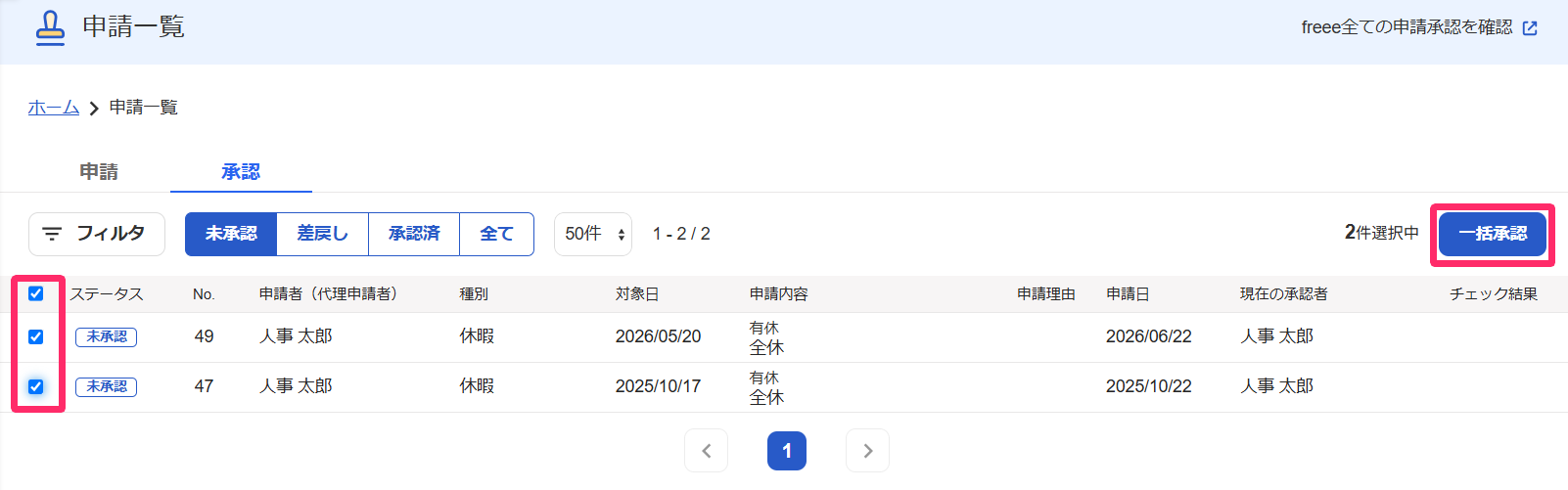Click page number 1 button
The image size is (1568, 490).
[x=787, y=451]
